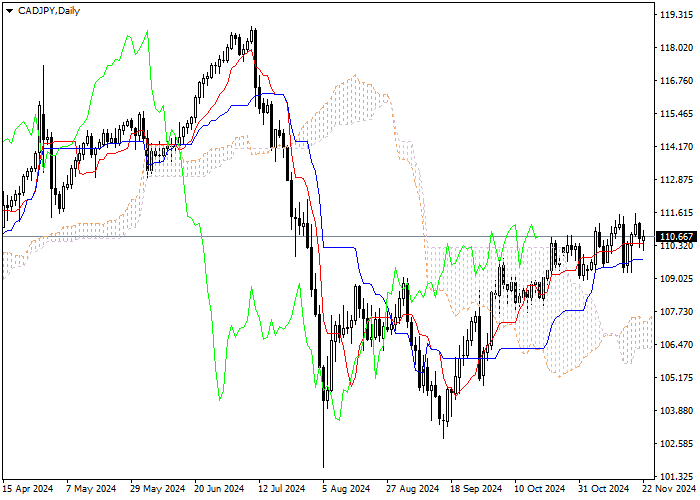Click the 112.875 price axis label
700x500 pixels.
pyautogui.click(x=676, y=180)
